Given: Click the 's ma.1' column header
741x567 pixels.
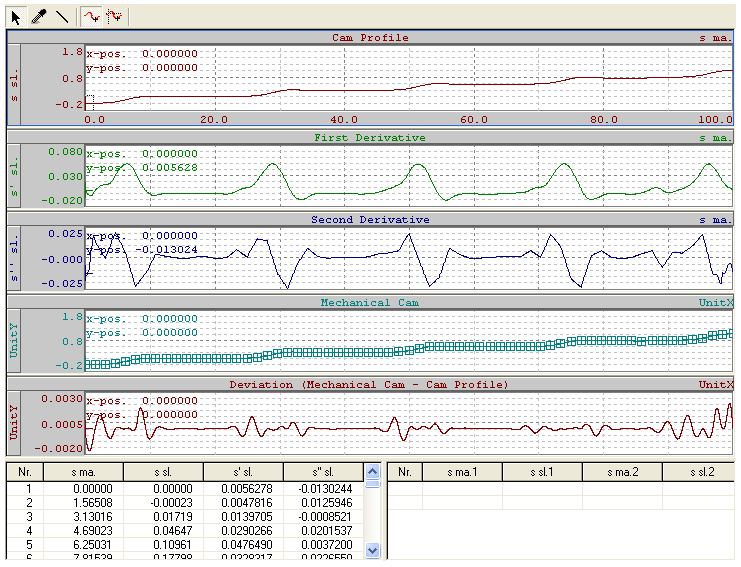Looking at the screenshot, I should coord(462,472).
